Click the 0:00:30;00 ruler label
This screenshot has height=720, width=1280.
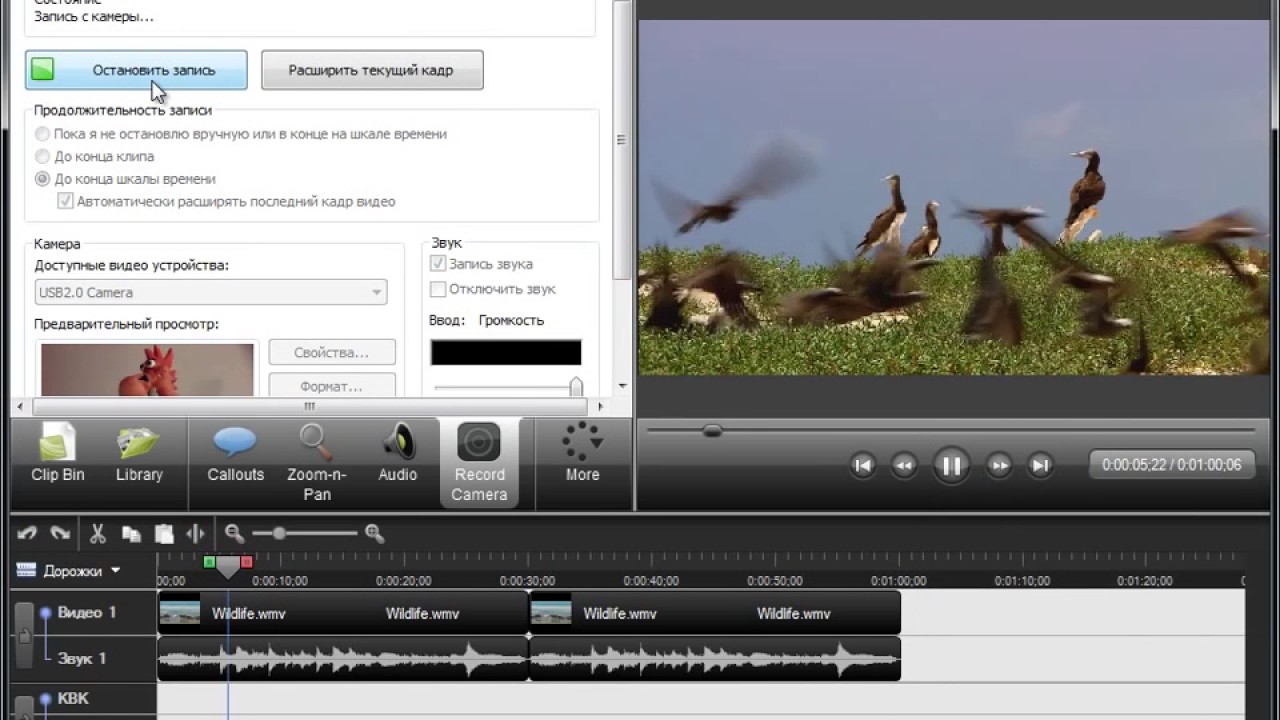click(527, 581)
